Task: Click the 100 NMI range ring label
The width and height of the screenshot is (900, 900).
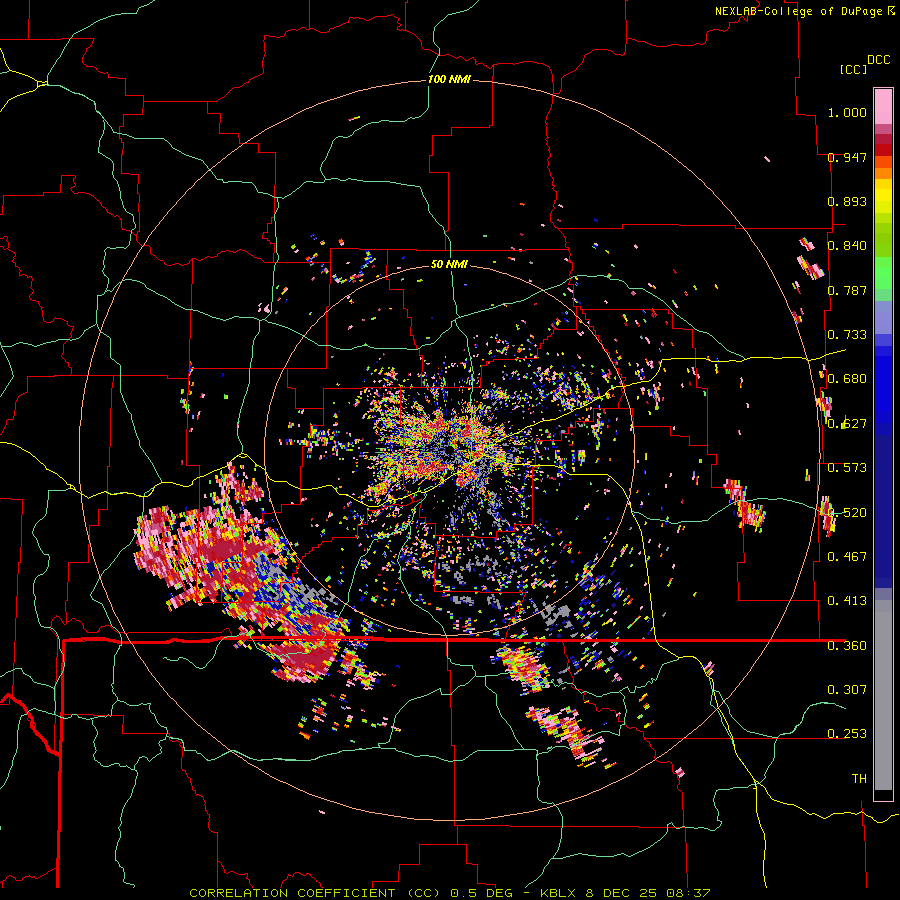Action: point(449,79)
